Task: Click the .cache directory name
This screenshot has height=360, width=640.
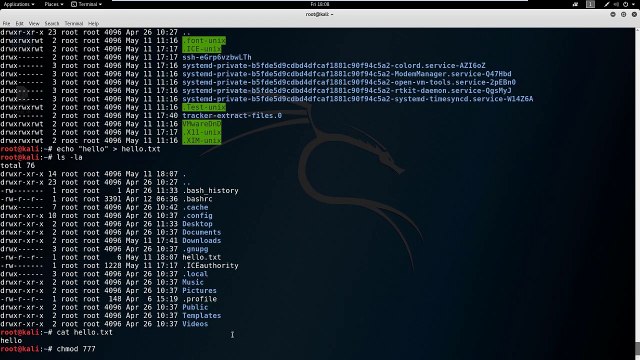Action: pyautogui.click(x=195, y=207)
